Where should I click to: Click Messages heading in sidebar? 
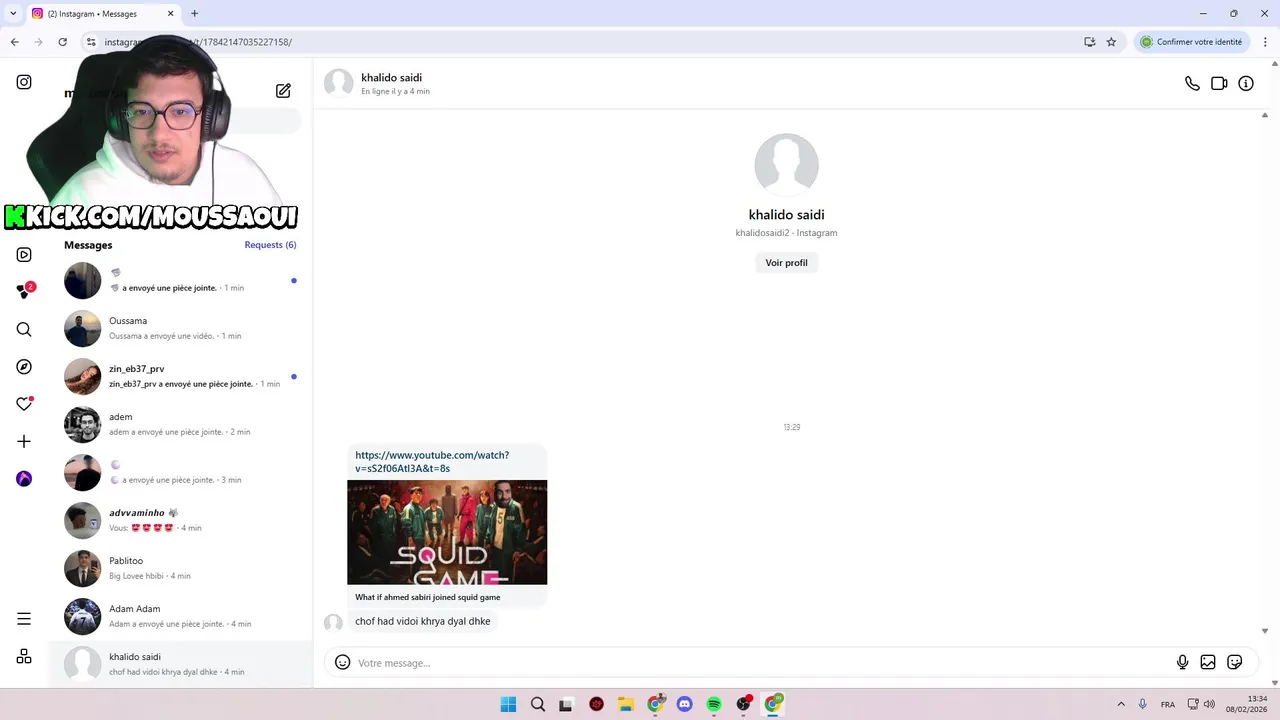pyautogui.click(x=88, y=245)
